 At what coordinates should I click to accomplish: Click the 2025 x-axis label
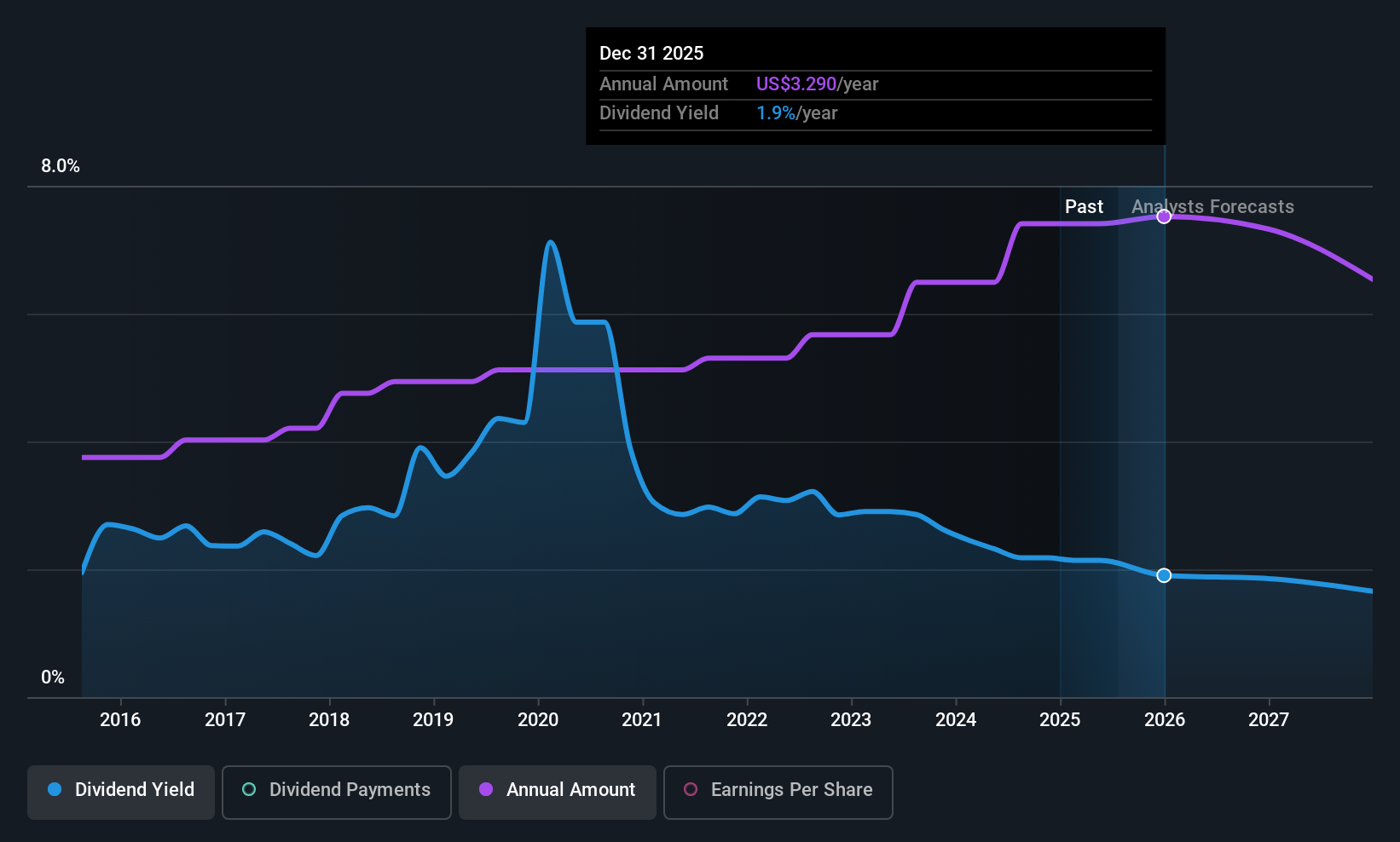[x=1060, y=719]
